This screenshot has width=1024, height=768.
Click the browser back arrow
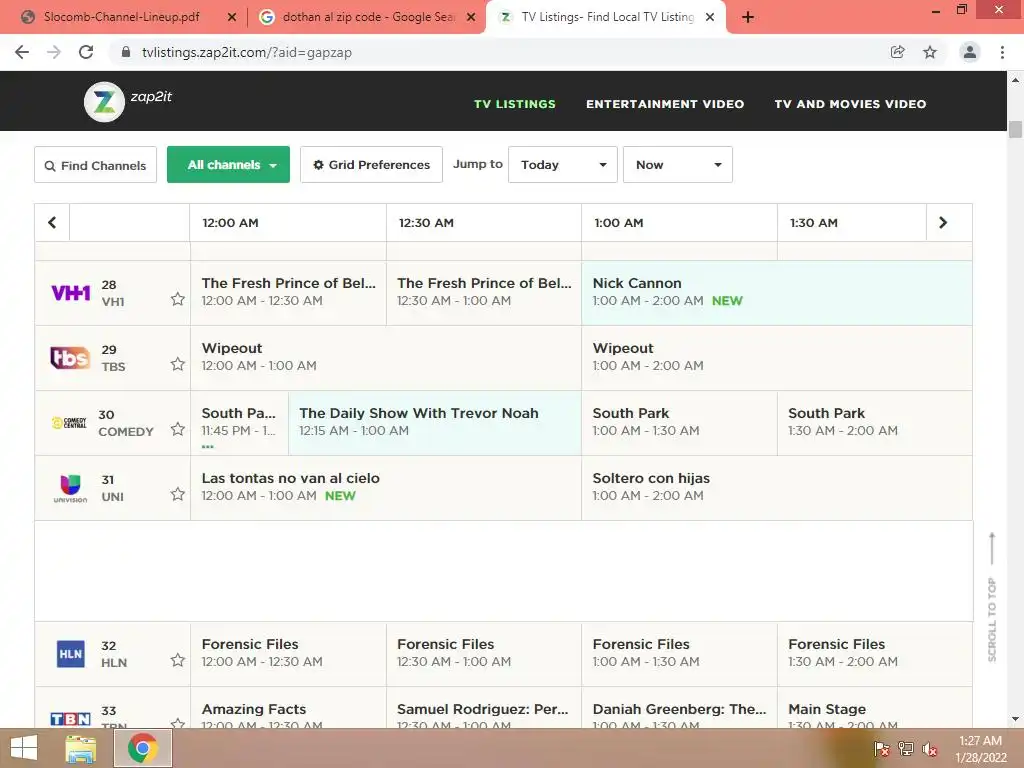tap(22, 52)
